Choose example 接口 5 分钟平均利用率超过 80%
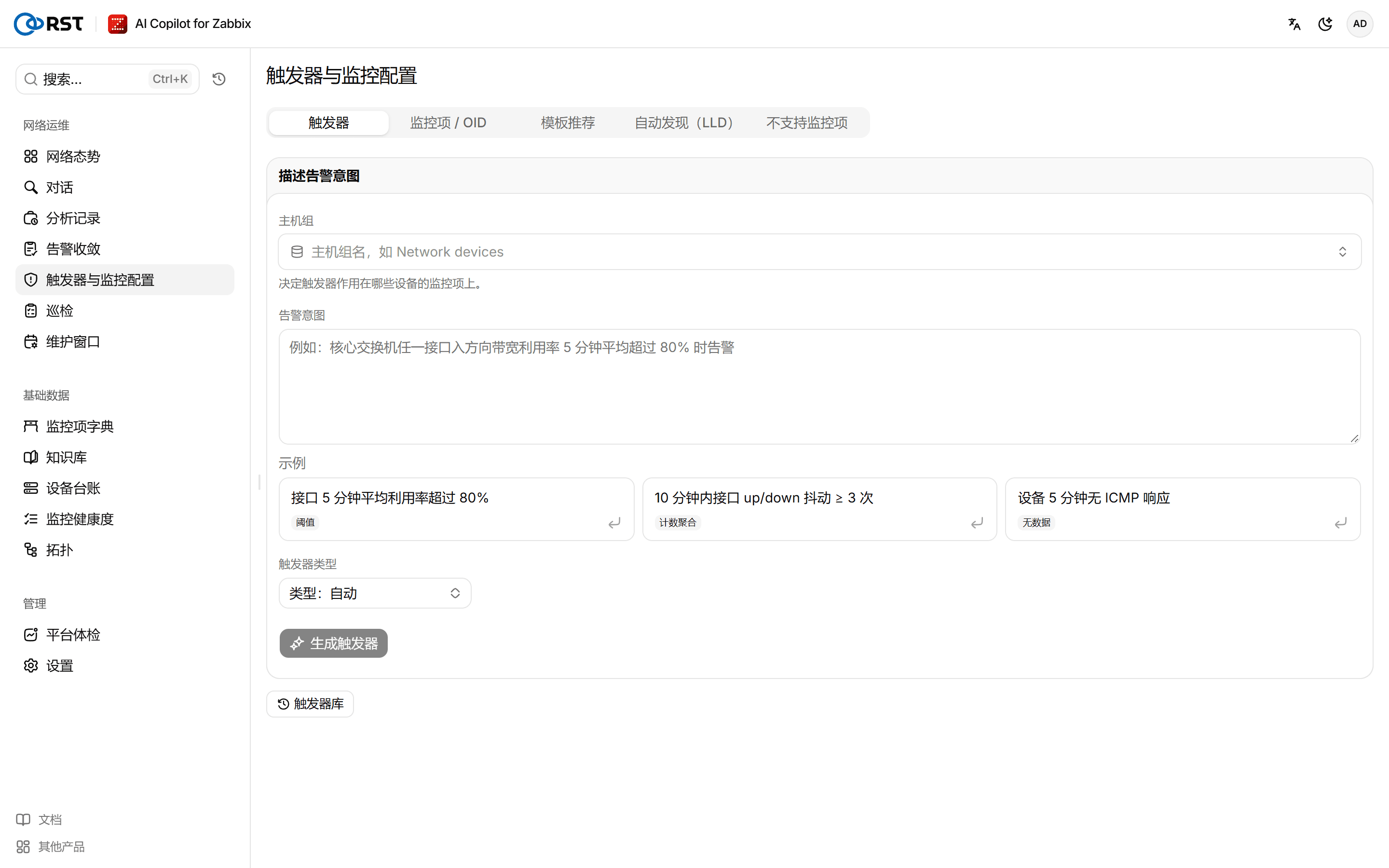 [456, 509]
